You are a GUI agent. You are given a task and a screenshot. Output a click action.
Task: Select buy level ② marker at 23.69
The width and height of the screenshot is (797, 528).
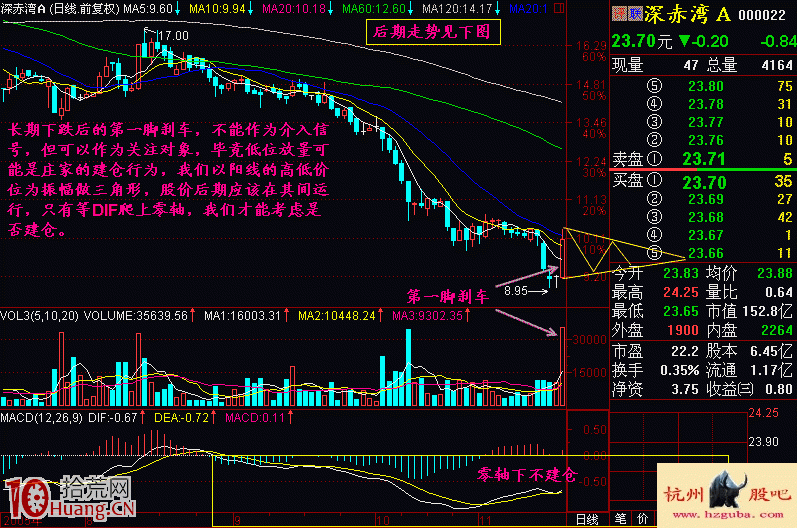(x=654, y=199)
